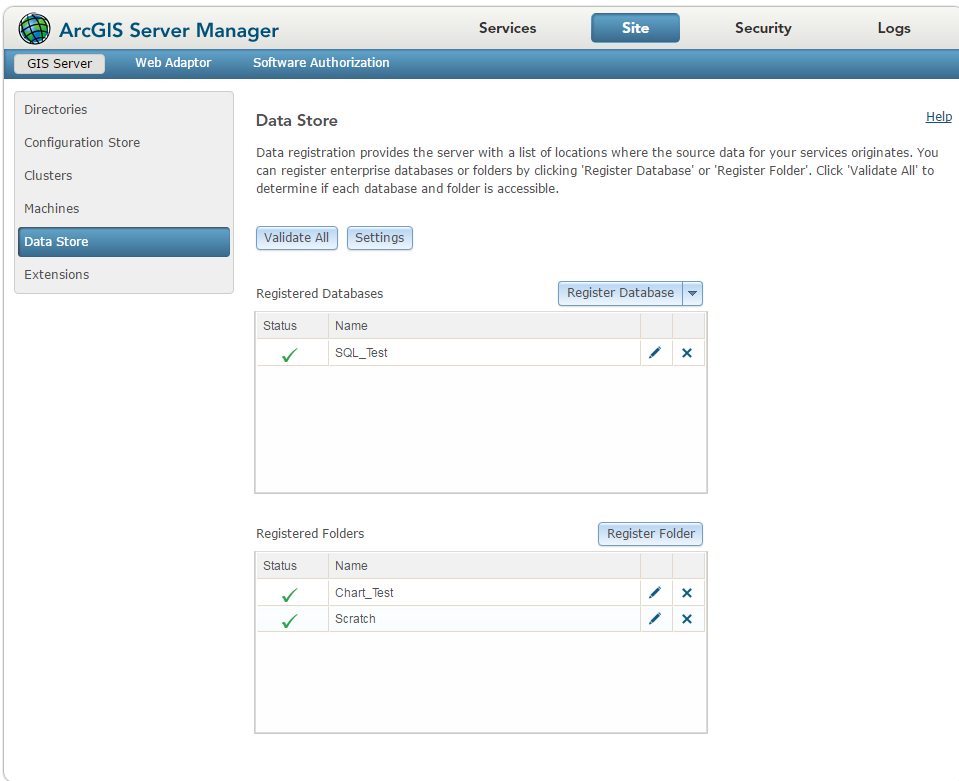
Task: Open the Services tab
Action: [507, 28]
